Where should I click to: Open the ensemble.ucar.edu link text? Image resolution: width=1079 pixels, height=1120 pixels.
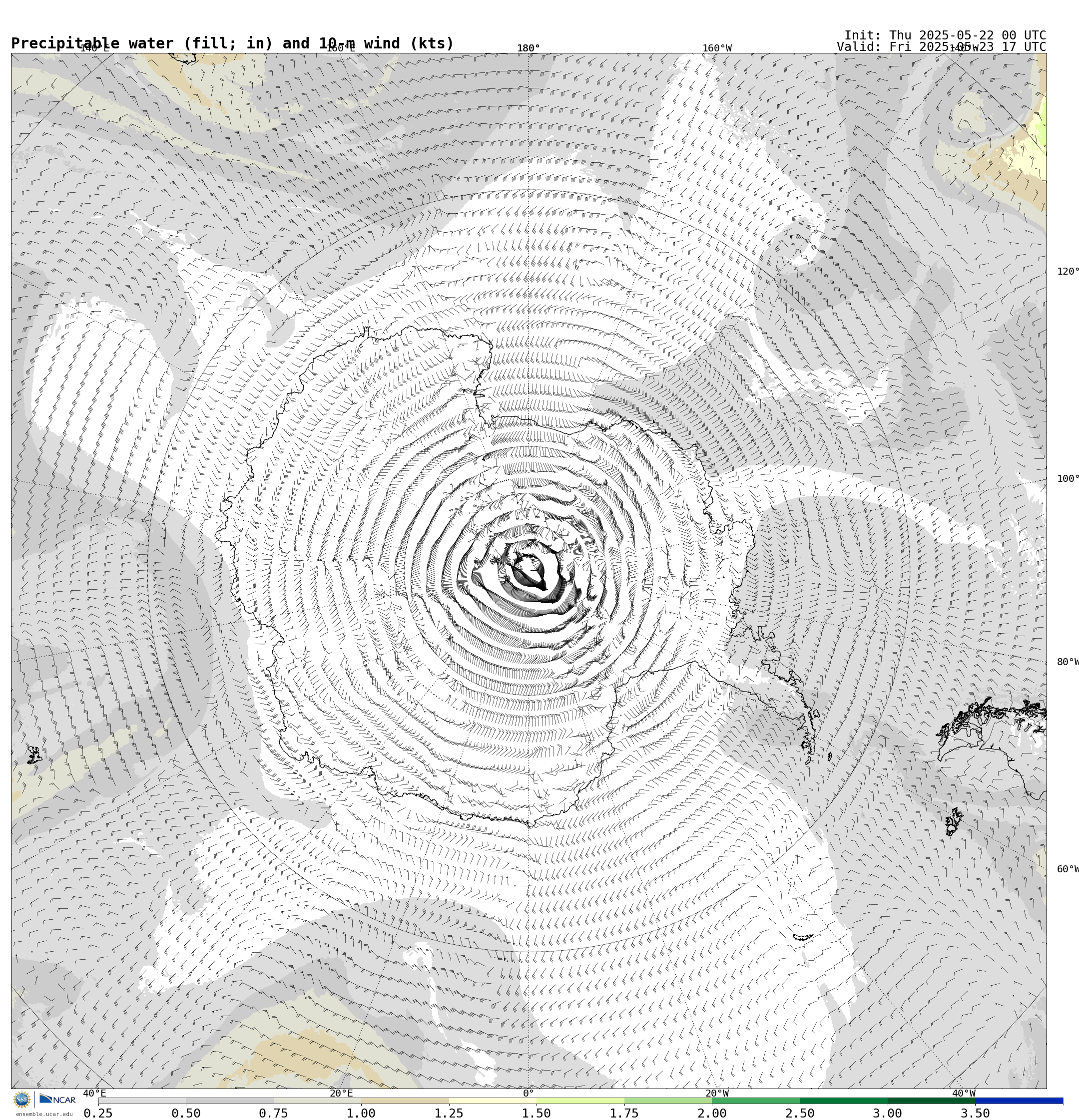tap(44, 1114)
